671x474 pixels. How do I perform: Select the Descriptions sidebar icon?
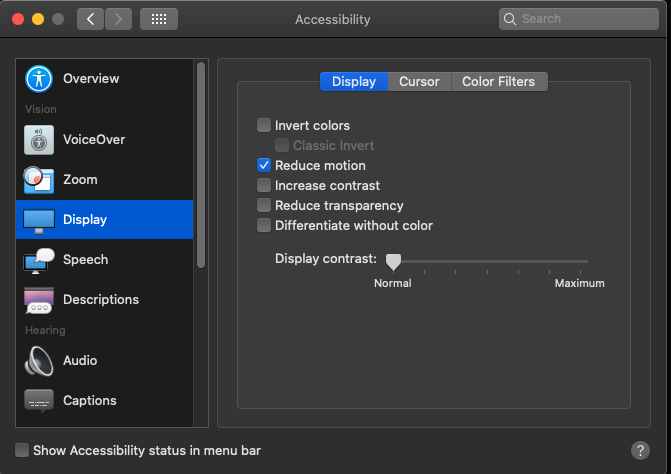[39, 300]
